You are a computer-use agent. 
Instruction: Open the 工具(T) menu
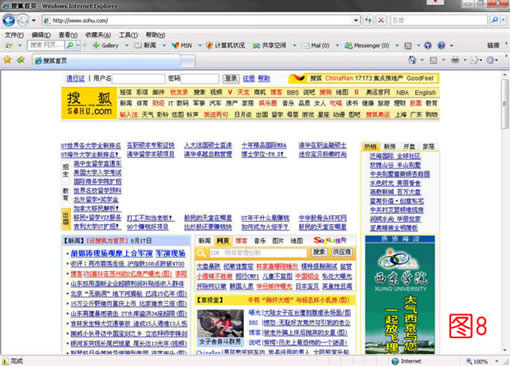128,35
